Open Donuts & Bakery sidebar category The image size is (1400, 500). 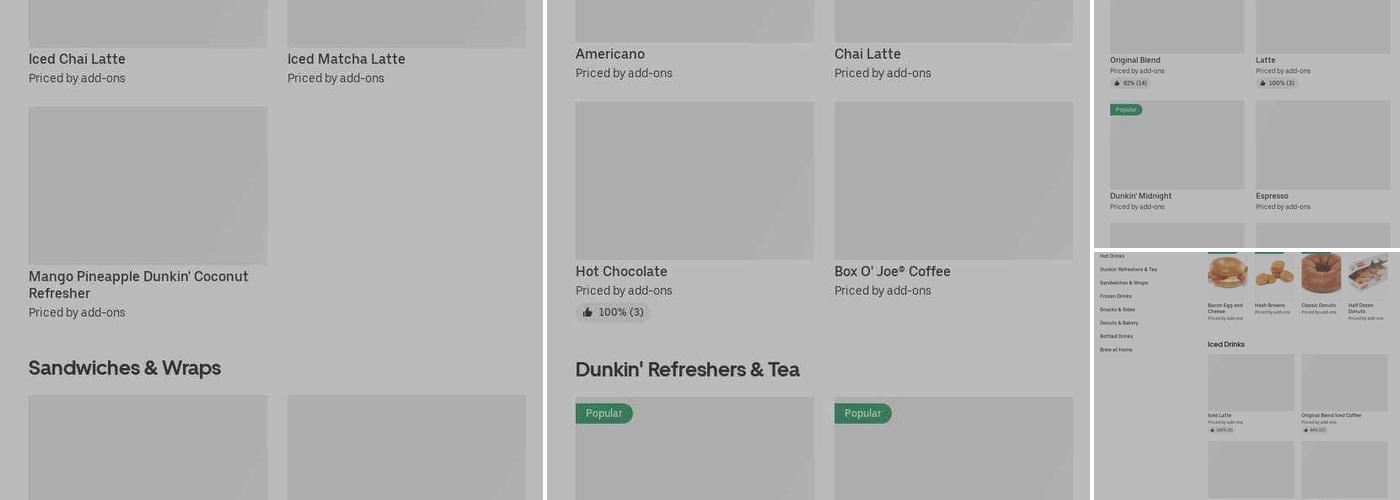1119,323
